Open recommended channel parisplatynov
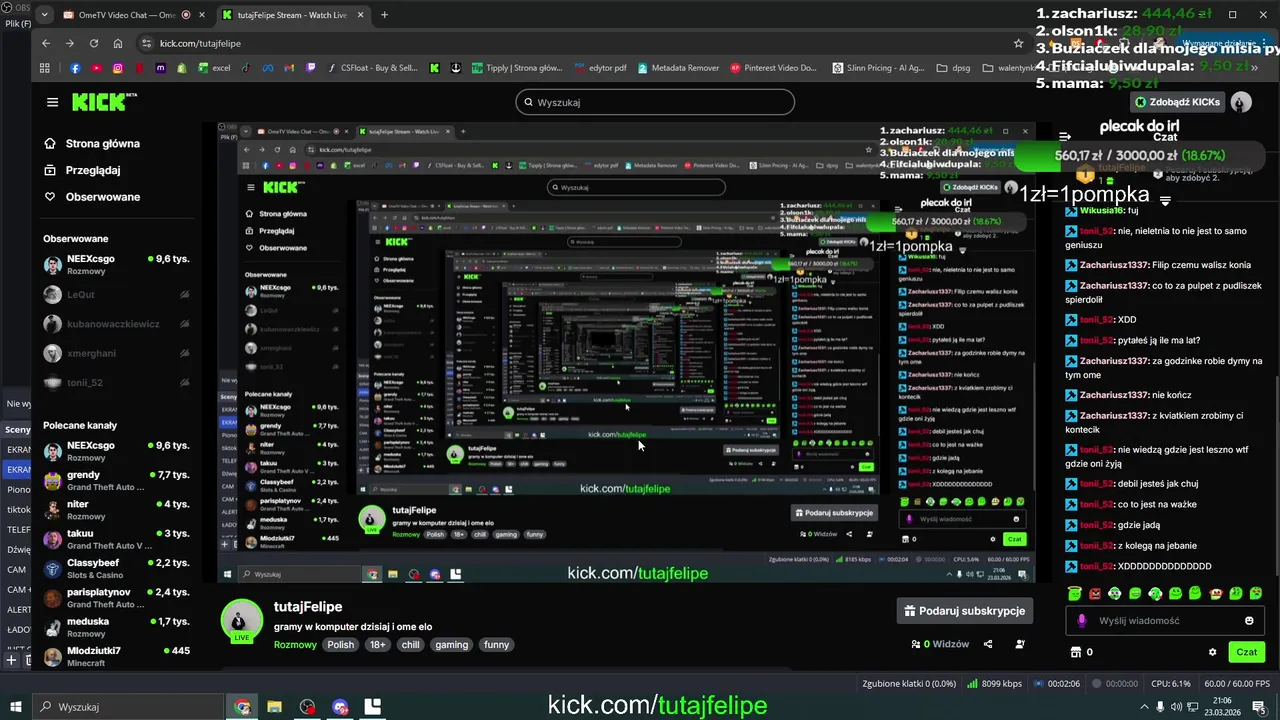Viewport: 1280px width, 720px height. coord(116,598)
